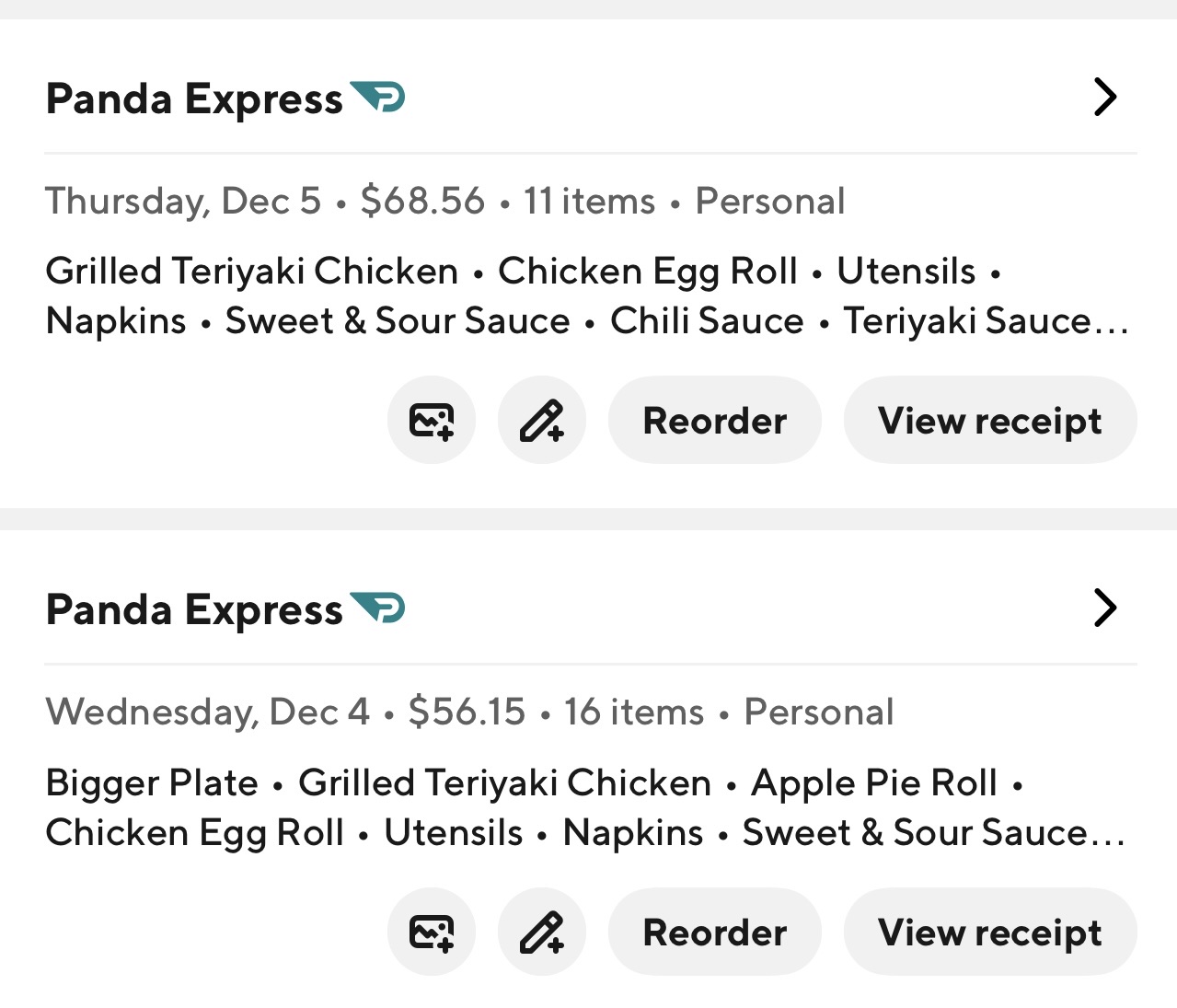
Task: Tap item list starting with Bigger Plate
Action: 585,807
